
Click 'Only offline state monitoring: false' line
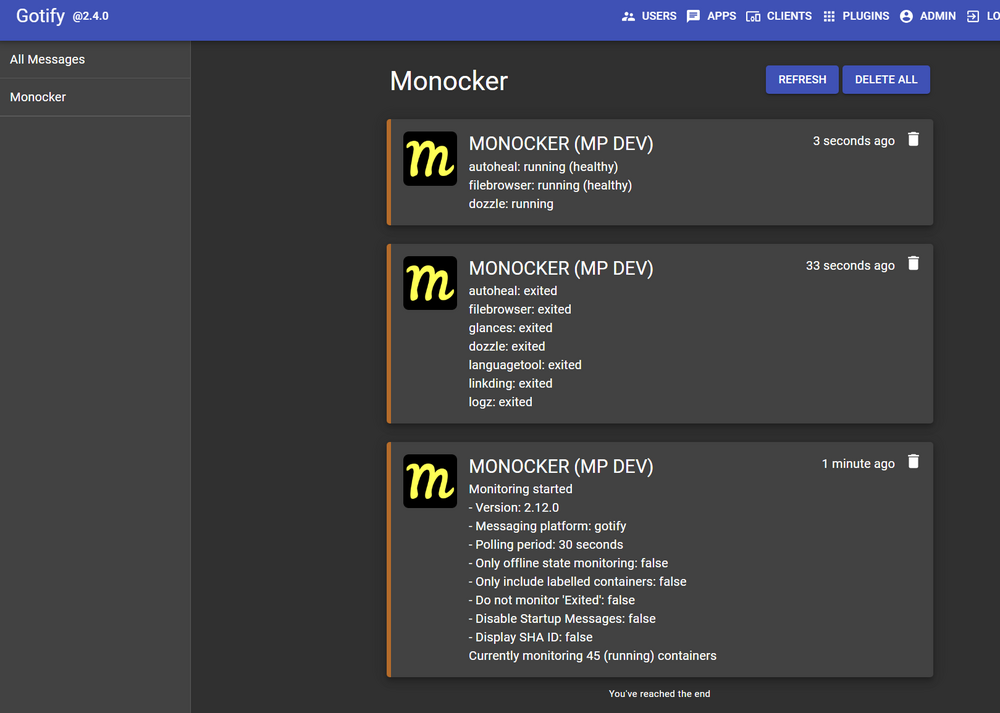point(568,563)
